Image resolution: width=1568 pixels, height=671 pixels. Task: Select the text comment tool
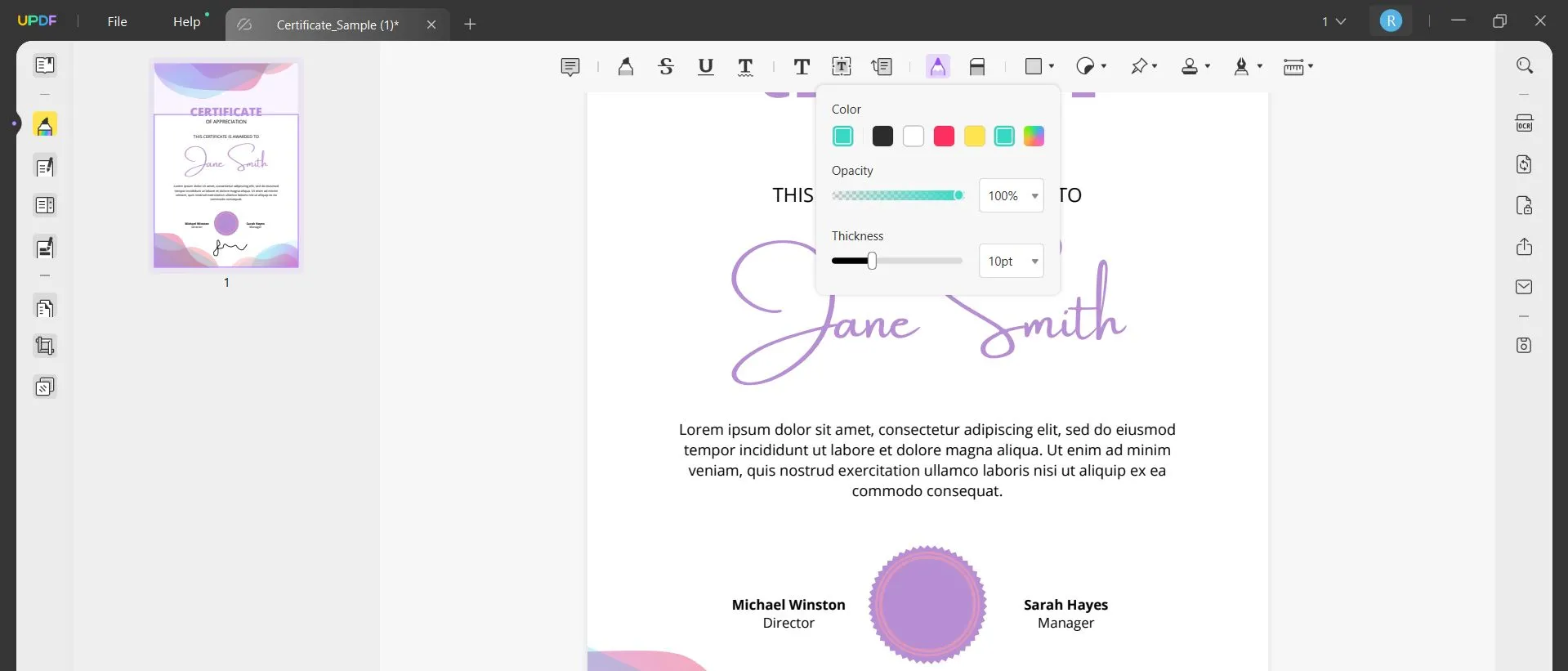click(802, 67)
